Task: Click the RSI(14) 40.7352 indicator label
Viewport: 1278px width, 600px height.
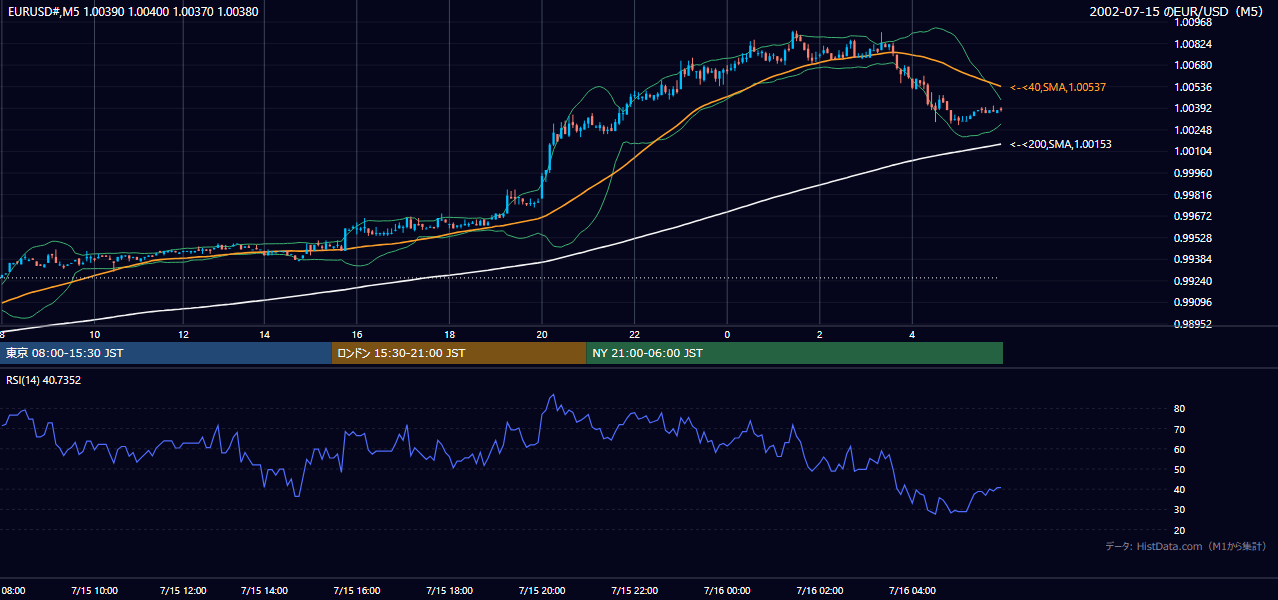Action: [x=42, y=380]
